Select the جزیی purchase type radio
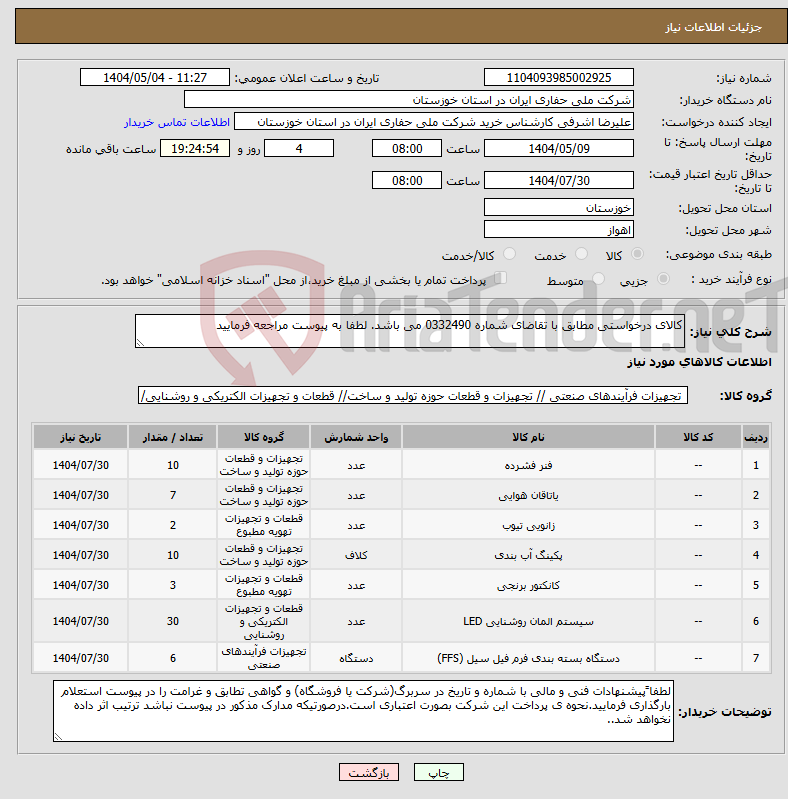Viewport: 788px width, 799px height. [663, 279]
